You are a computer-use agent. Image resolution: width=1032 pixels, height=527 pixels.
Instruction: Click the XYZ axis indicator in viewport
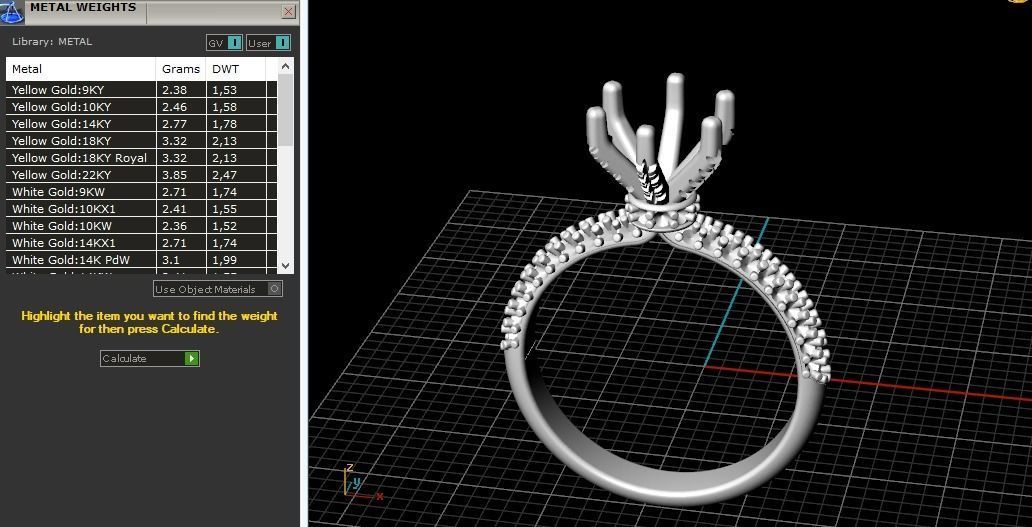[362, 482]
